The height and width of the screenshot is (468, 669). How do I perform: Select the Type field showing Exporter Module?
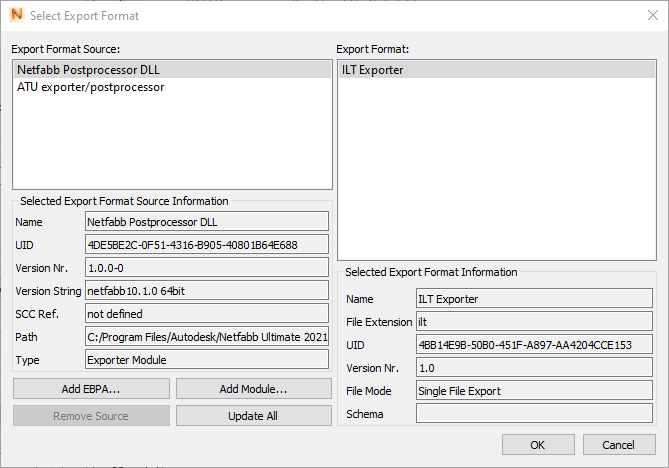click(x=207, y=359)
